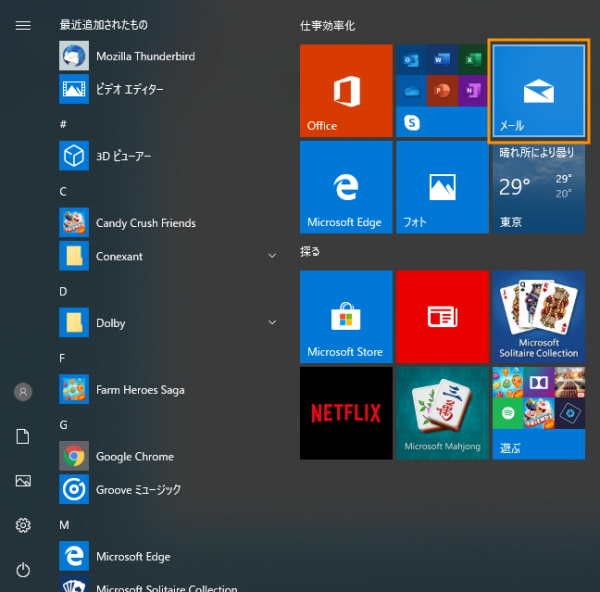Open the 東京 weather tile
This screenshot has height=592, width=600.
point(539,187)
